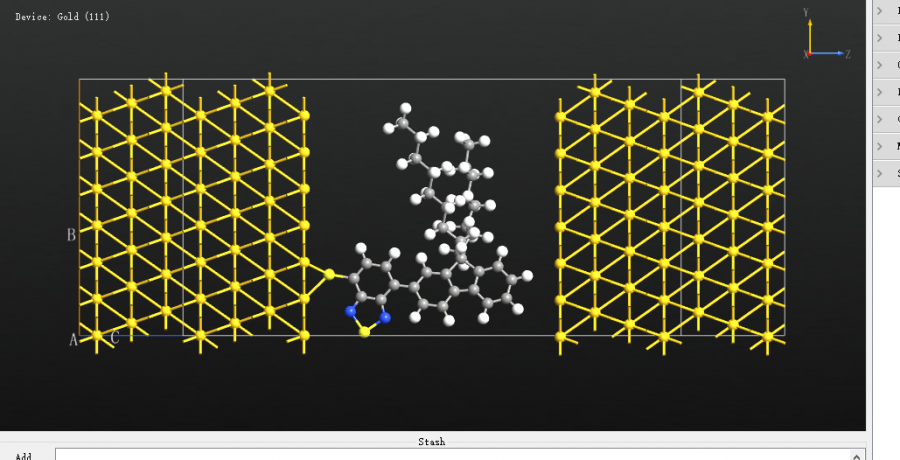Select the sulfur atom between the nitrogens

pos(364,331)
